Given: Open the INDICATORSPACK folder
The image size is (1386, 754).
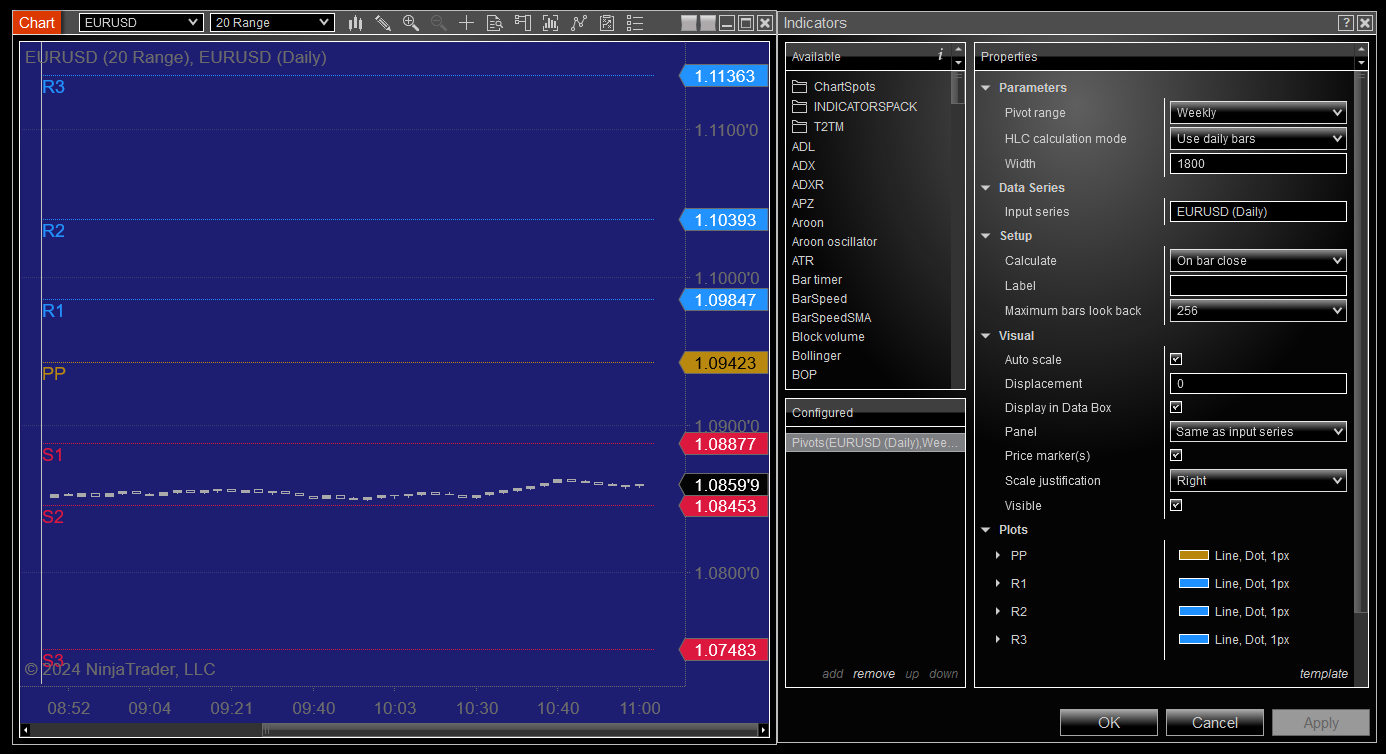Looking at the screenshot, I should click(x=854, y=107).
